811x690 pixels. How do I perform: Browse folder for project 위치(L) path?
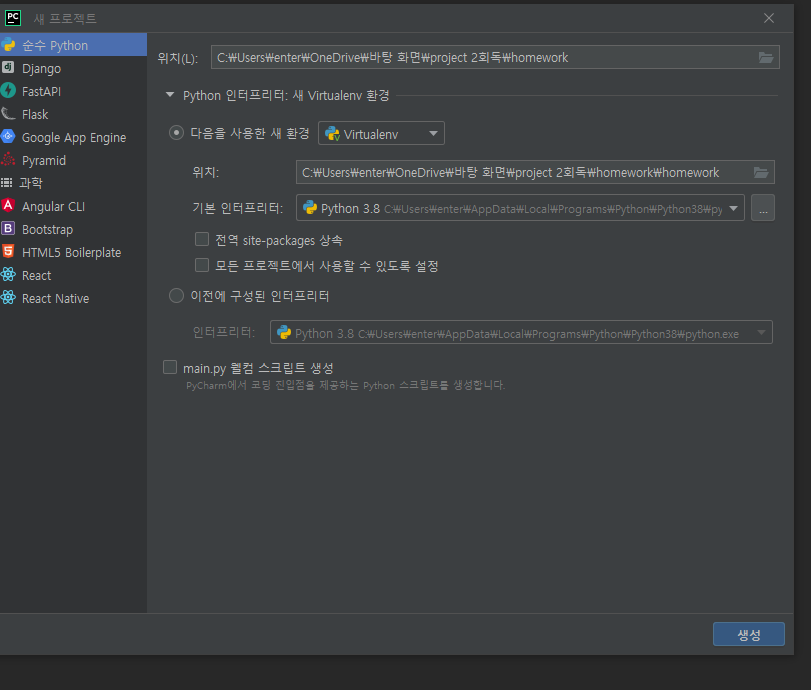766,57
